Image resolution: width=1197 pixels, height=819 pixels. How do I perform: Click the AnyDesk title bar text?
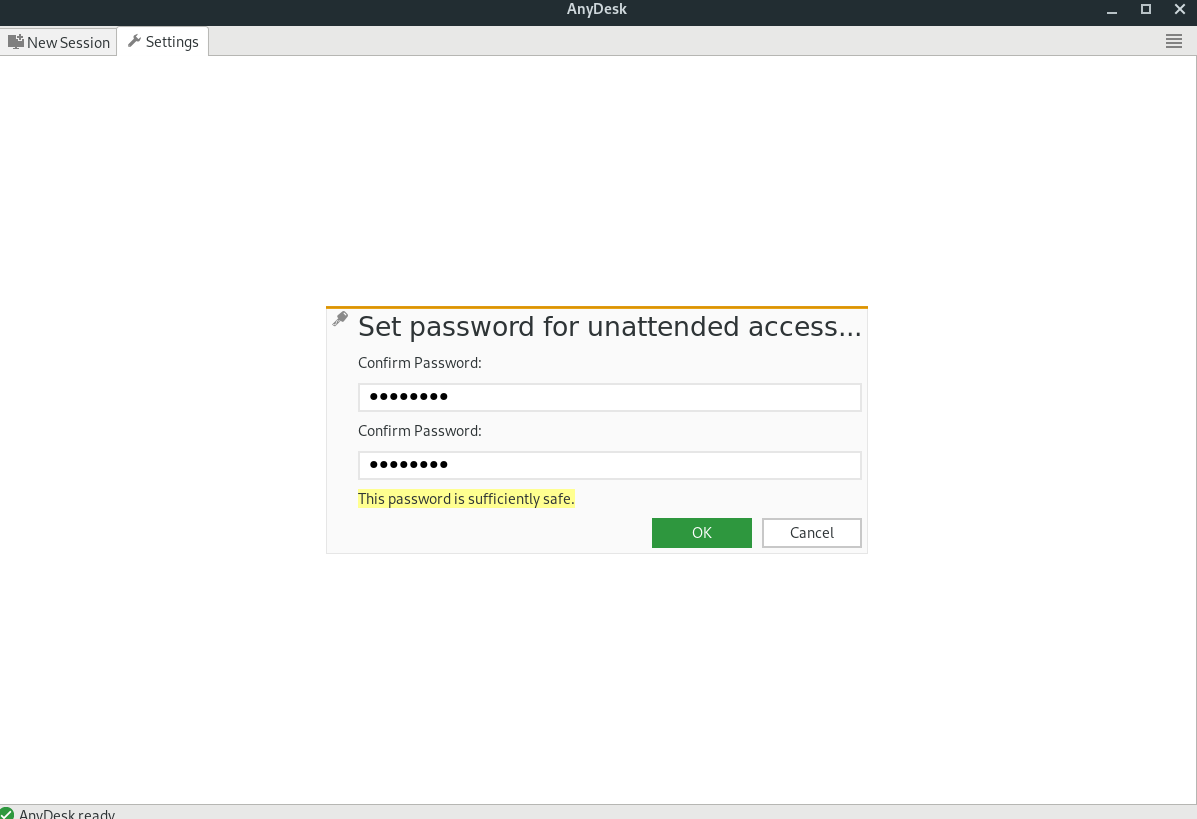tap(597, 9)
